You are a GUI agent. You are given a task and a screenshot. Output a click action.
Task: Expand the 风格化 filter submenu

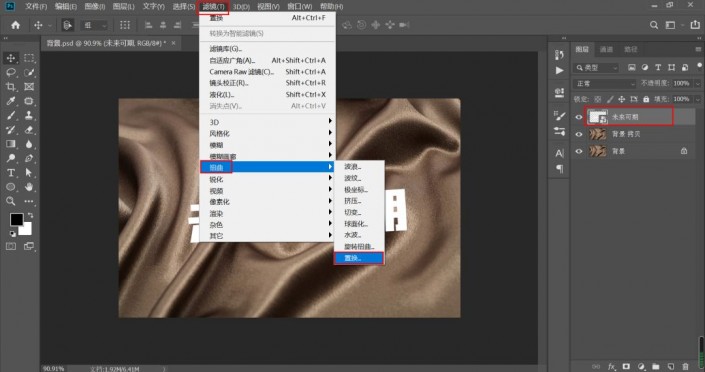point(268,134)
